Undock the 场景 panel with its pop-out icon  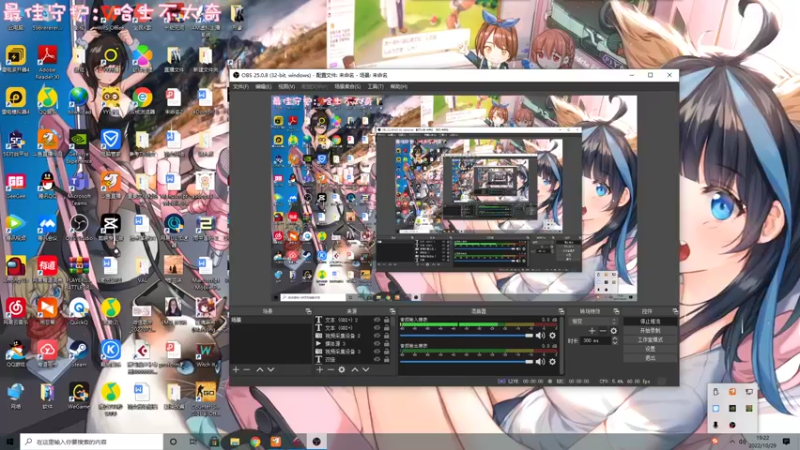click(308, 311)
